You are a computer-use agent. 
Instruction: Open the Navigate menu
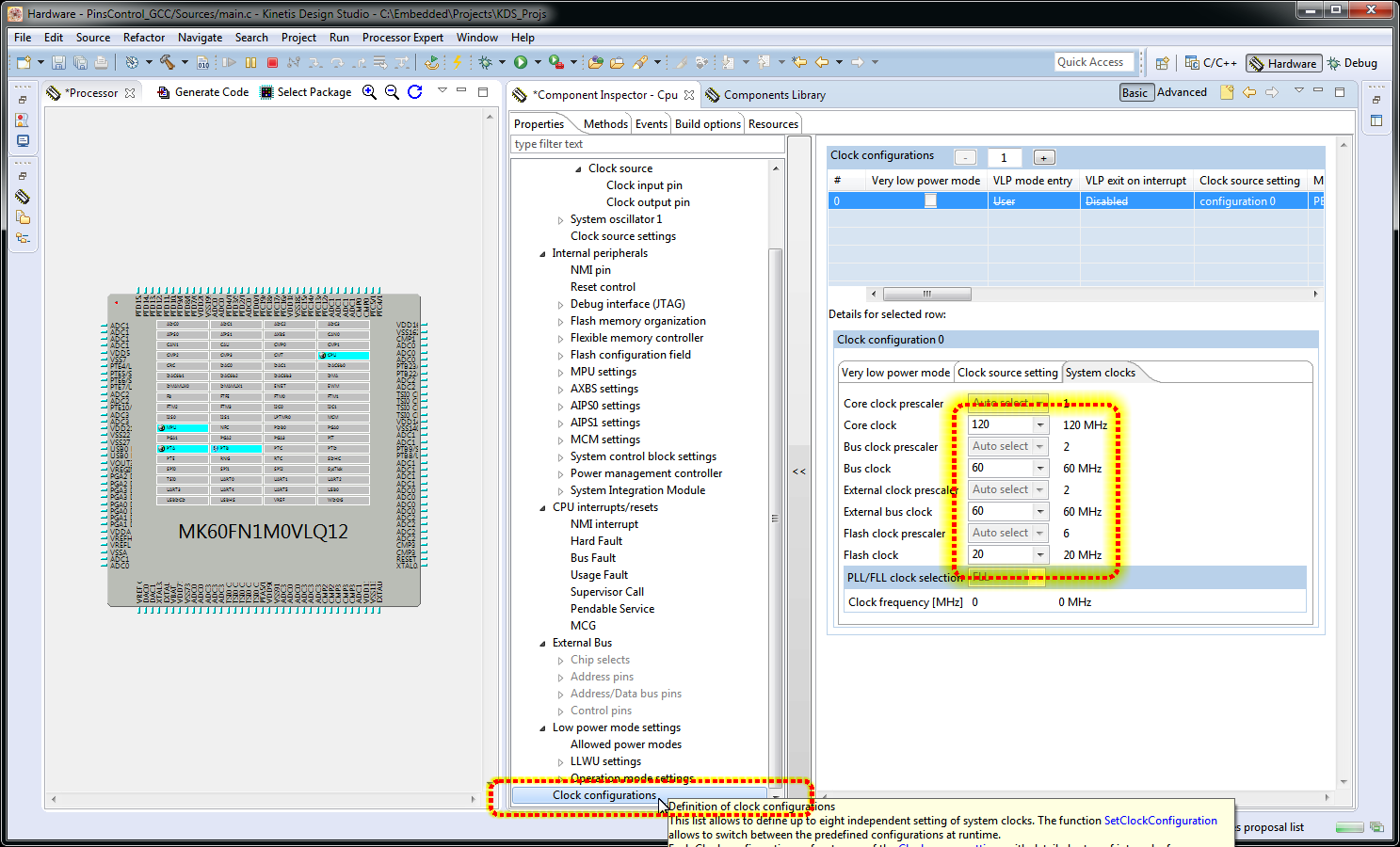point(200,38)
